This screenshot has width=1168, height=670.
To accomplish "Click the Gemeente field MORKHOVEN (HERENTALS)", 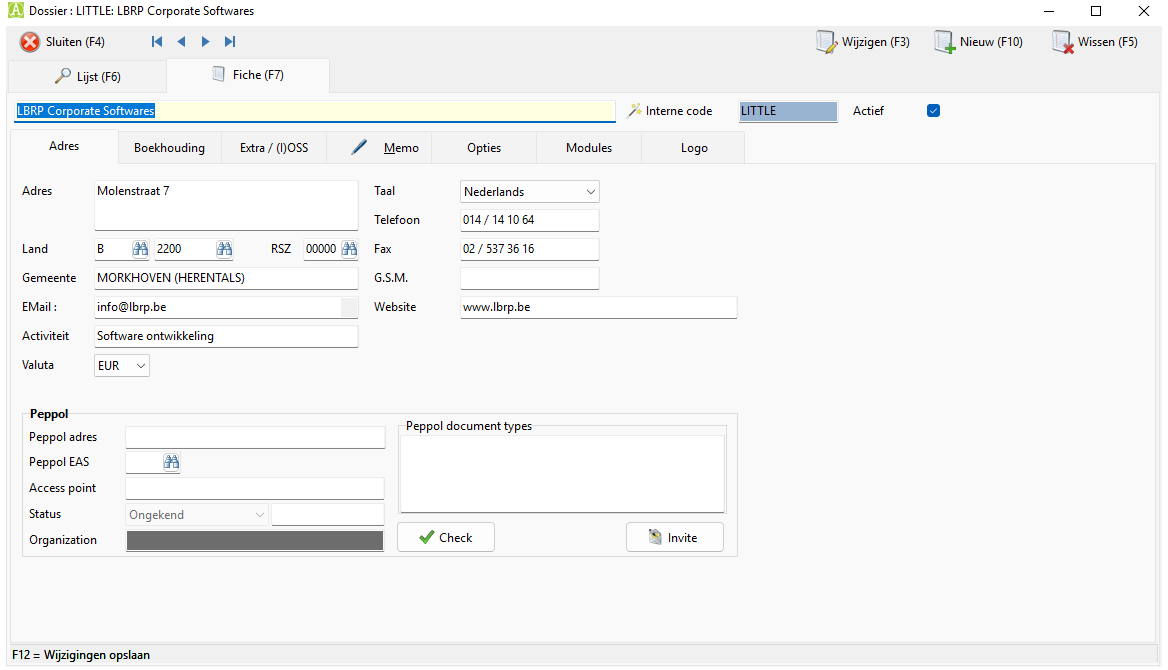I will coord(226,278).
